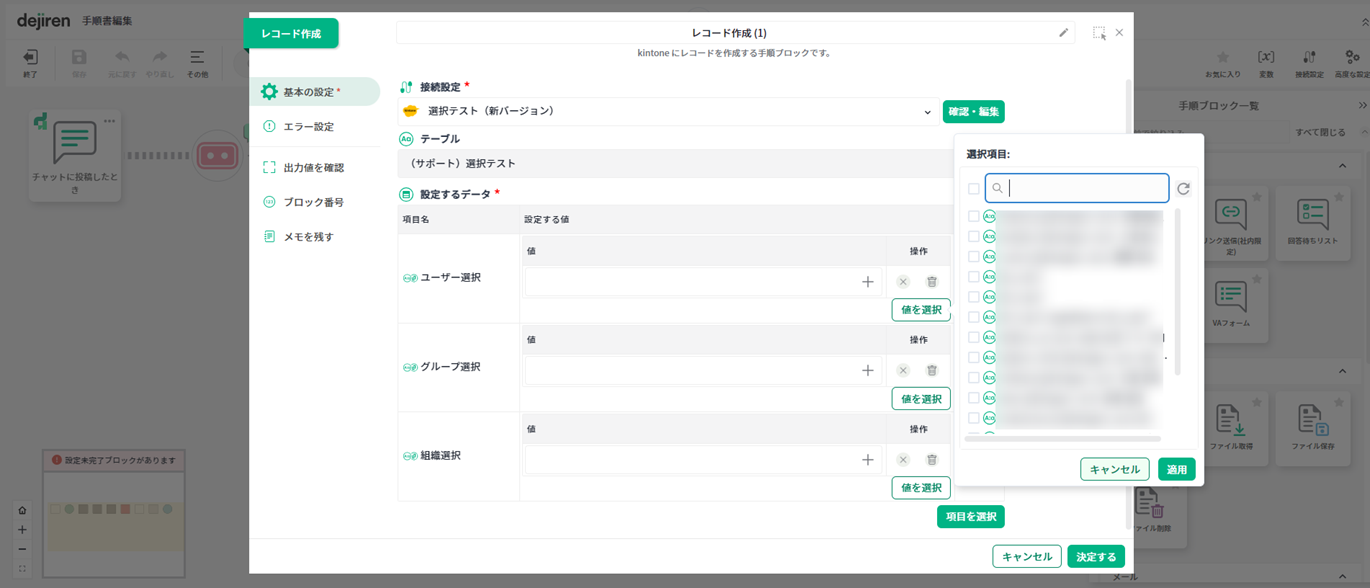Click the clear (×) icon in the グループ選択 row
Viewport: 1370px width, 588px height.
(903, 371)
